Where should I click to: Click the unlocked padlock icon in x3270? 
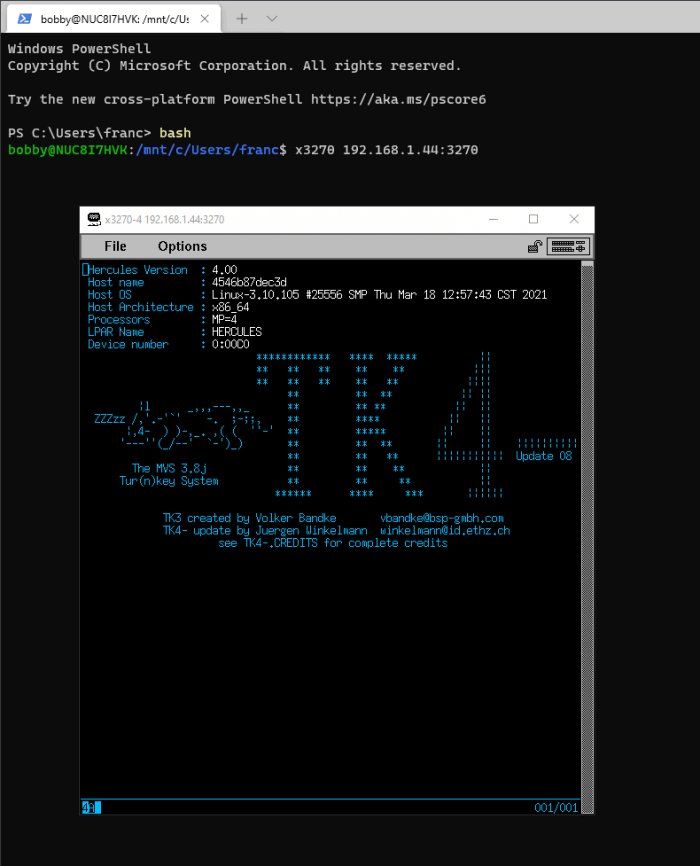click(535, 247)
